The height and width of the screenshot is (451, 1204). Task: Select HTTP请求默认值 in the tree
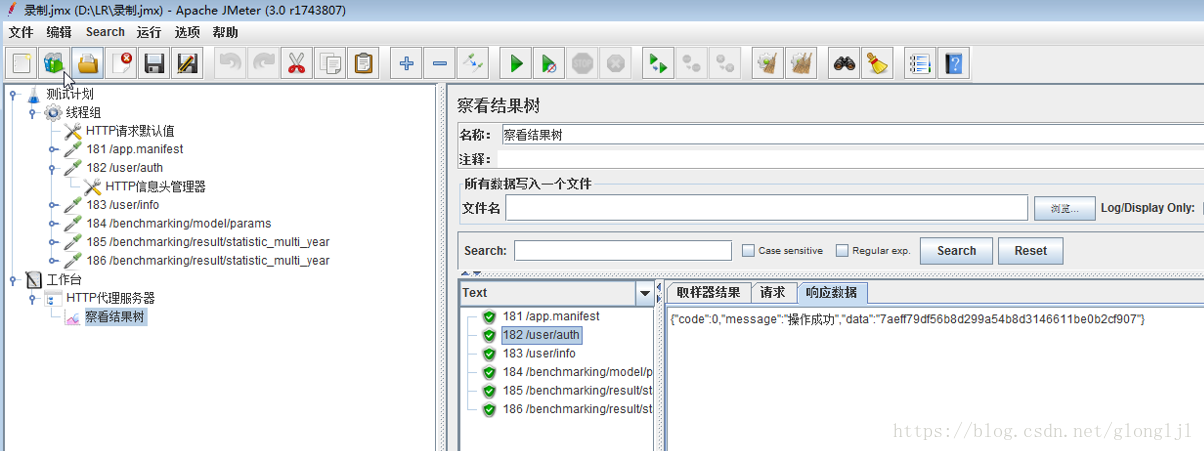coord(129,131)
